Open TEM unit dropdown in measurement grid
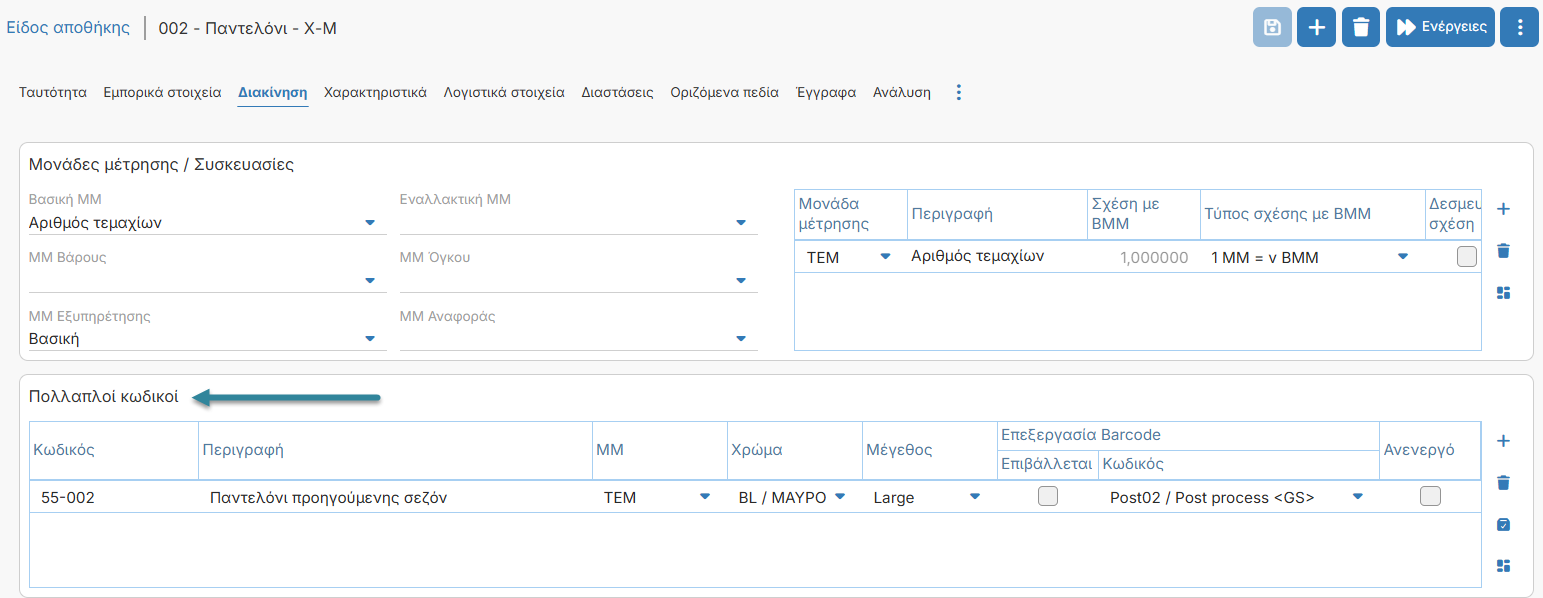Image resolution: width=1543 pixels, height=598 pixels. [885, 257]
